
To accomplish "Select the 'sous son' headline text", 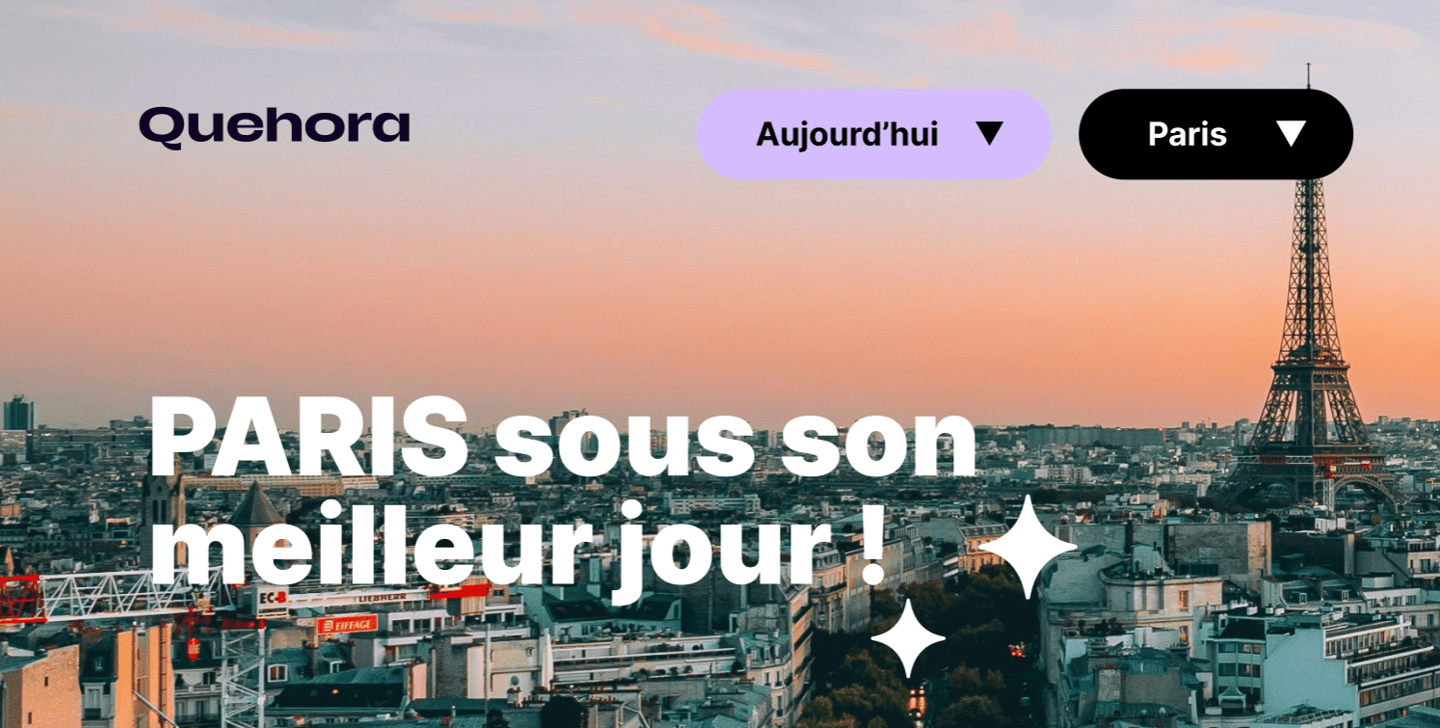I will pyautogui.click(x=736, y=440).
